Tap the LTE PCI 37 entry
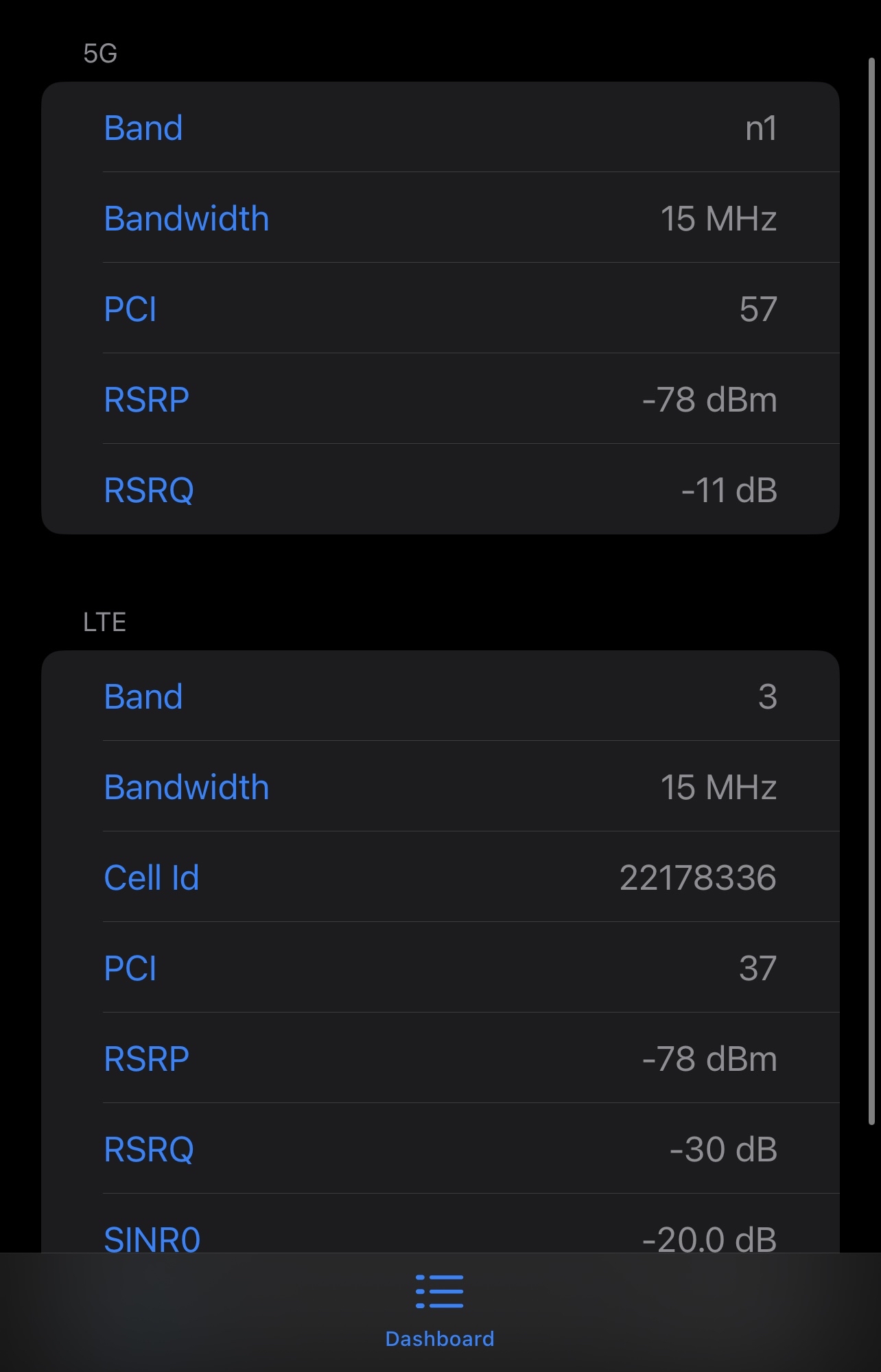 click(441, 968)
